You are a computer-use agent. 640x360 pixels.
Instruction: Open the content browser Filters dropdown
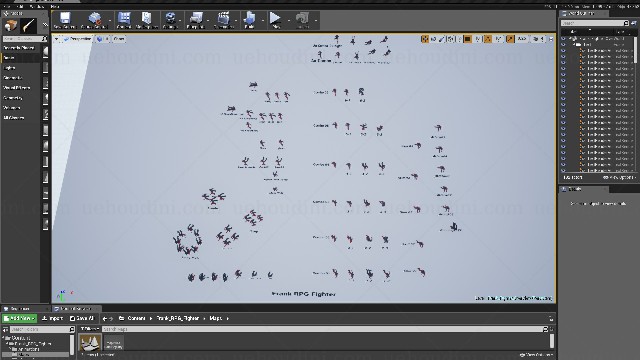coord(89,329)
